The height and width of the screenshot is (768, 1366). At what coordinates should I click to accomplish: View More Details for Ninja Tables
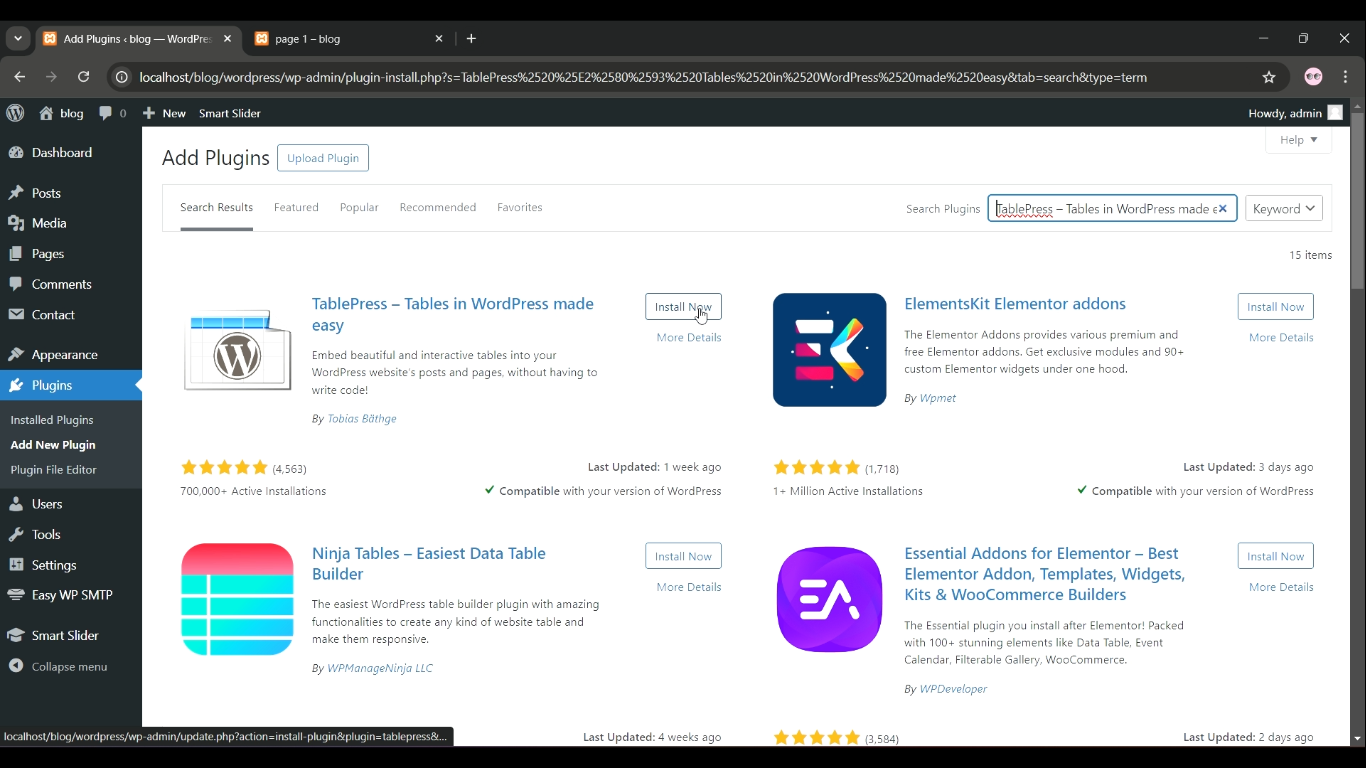(689, 587)
